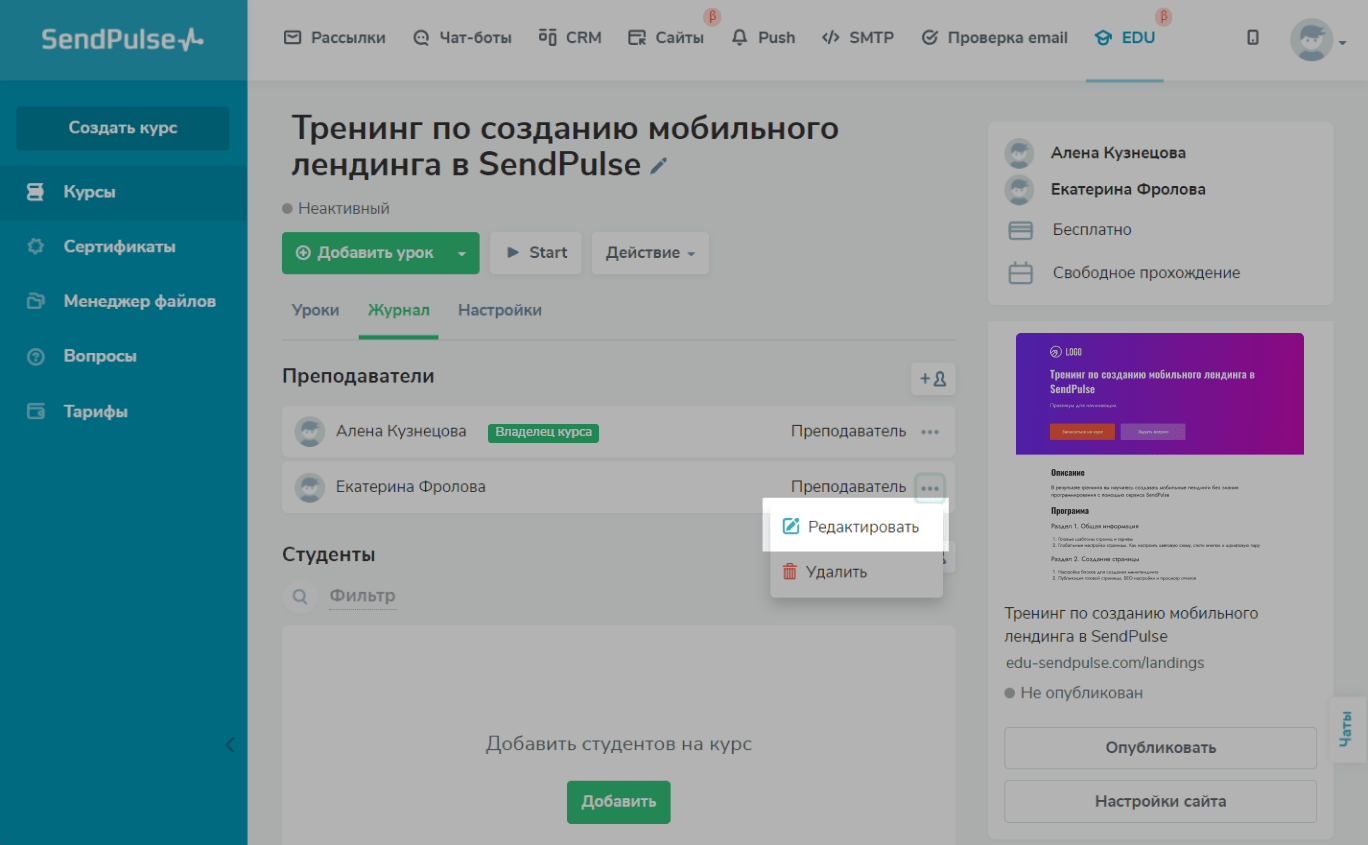The height and width of the screenshot is (845, 1368).
Task: Open the SMTP section
Action: (x=857, y=38)
